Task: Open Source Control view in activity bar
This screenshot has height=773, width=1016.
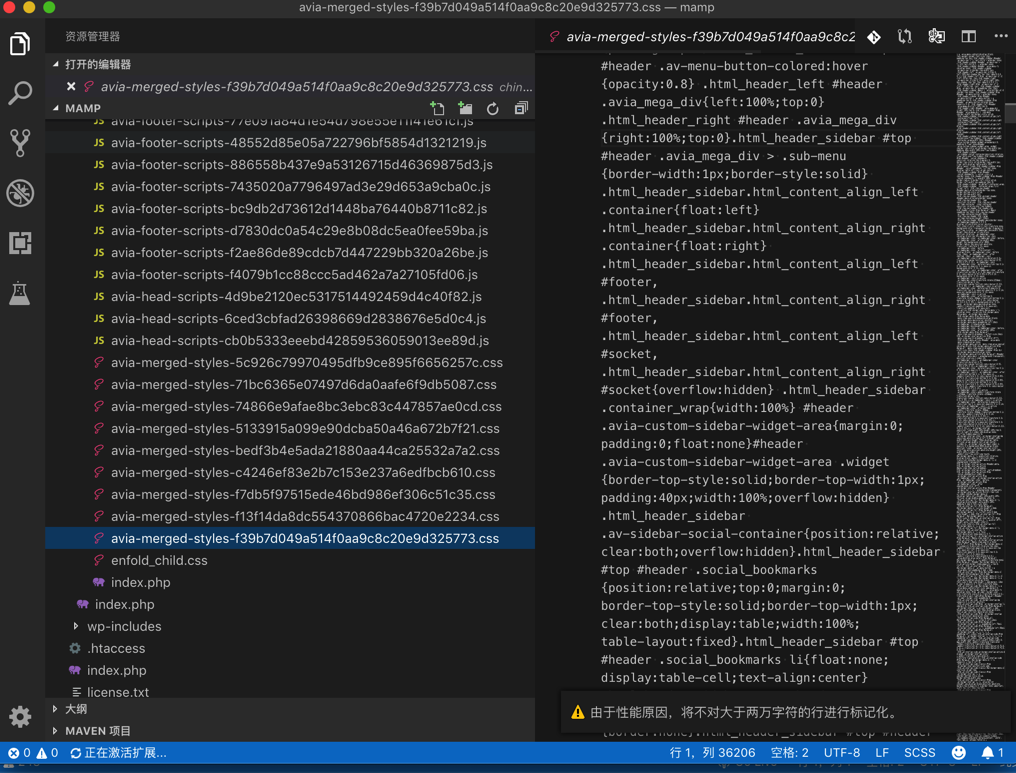Action: (x=20, y=143)
